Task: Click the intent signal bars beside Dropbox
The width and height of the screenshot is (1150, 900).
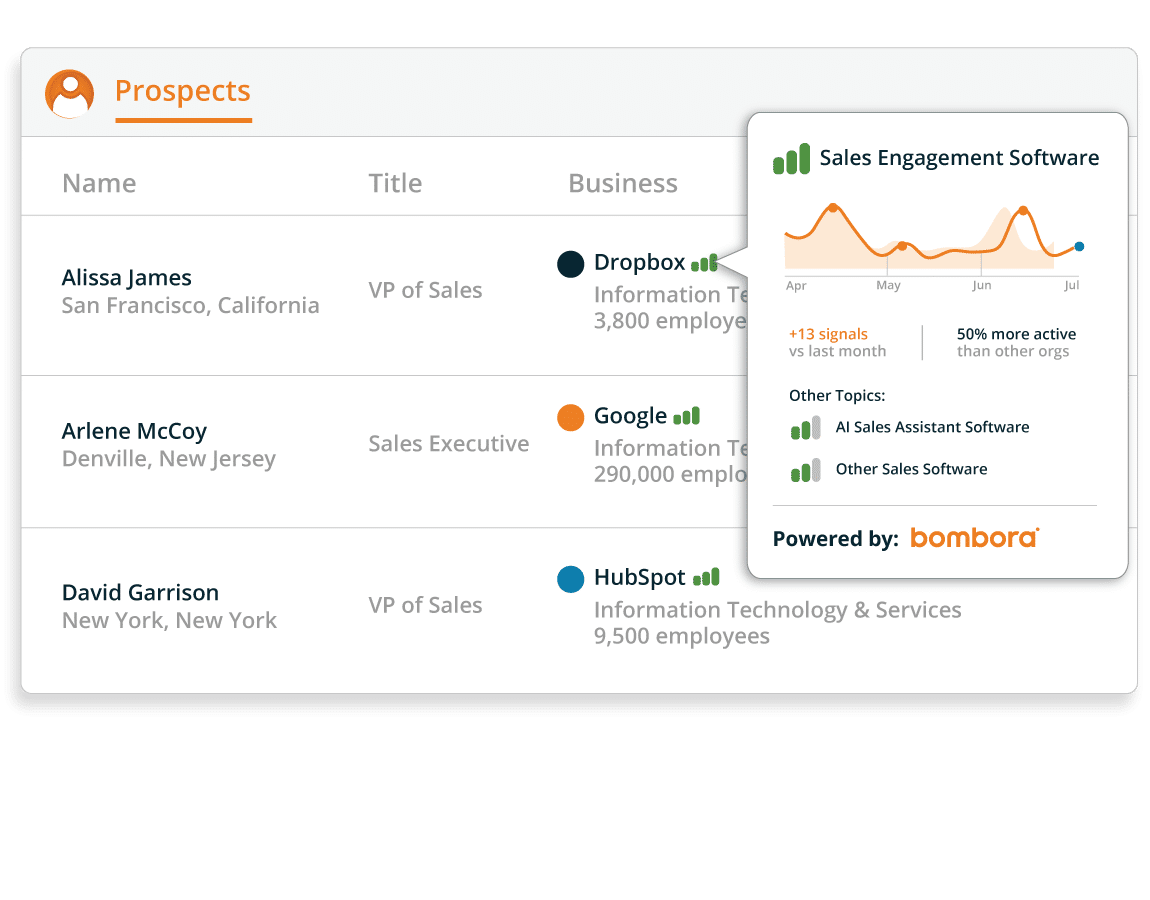Action: tap(704, 263)
